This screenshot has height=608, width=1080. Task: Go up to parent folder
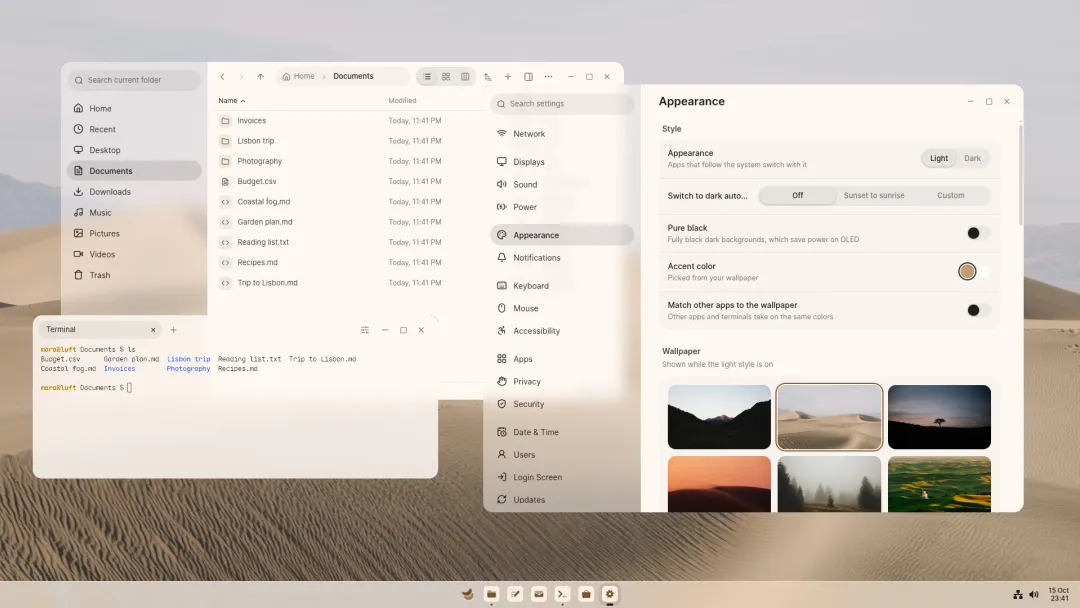(260, 76)
